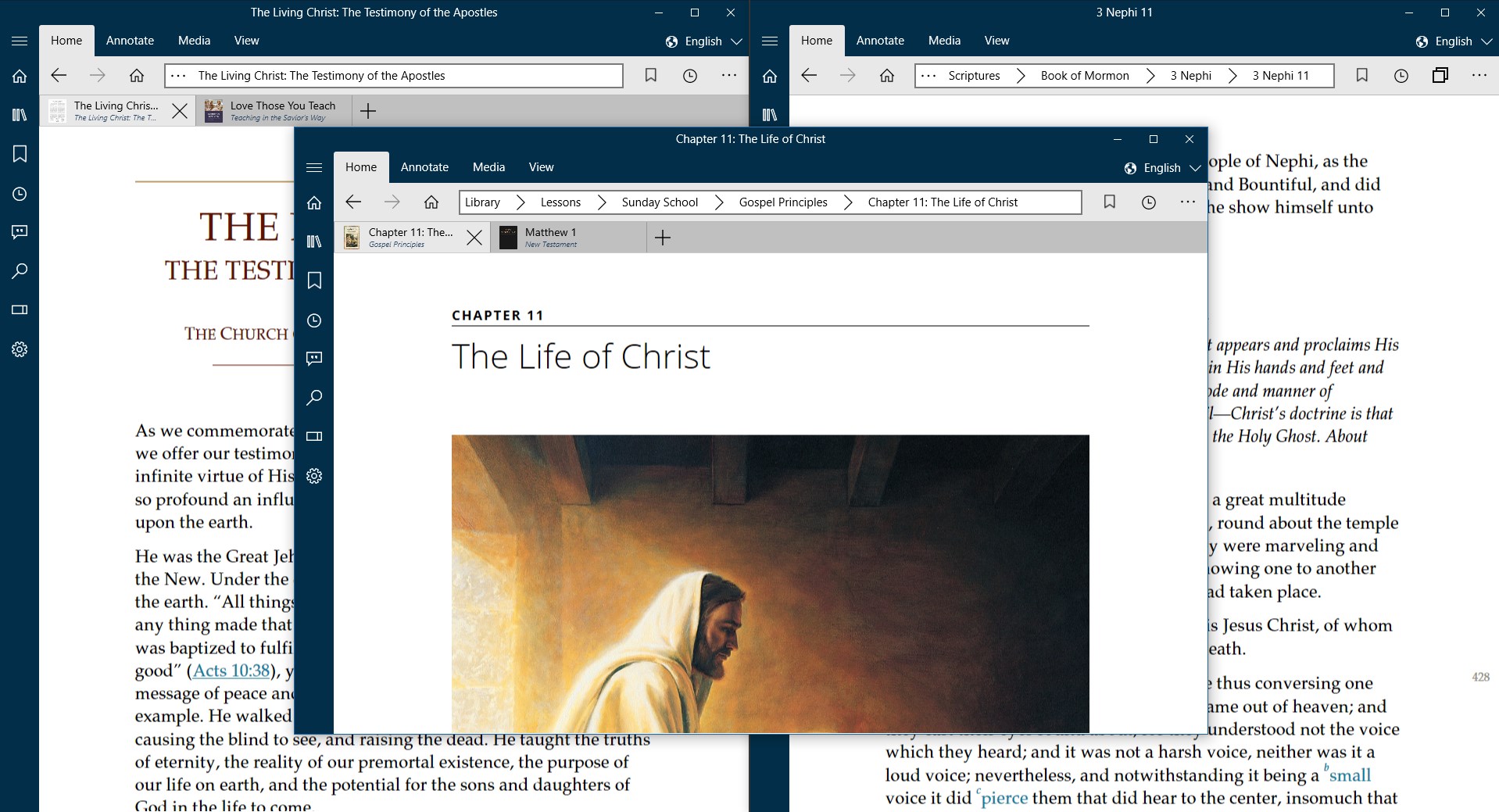
Task: Open toolbar history clock in Living Christ window
Action: [690, 76]
